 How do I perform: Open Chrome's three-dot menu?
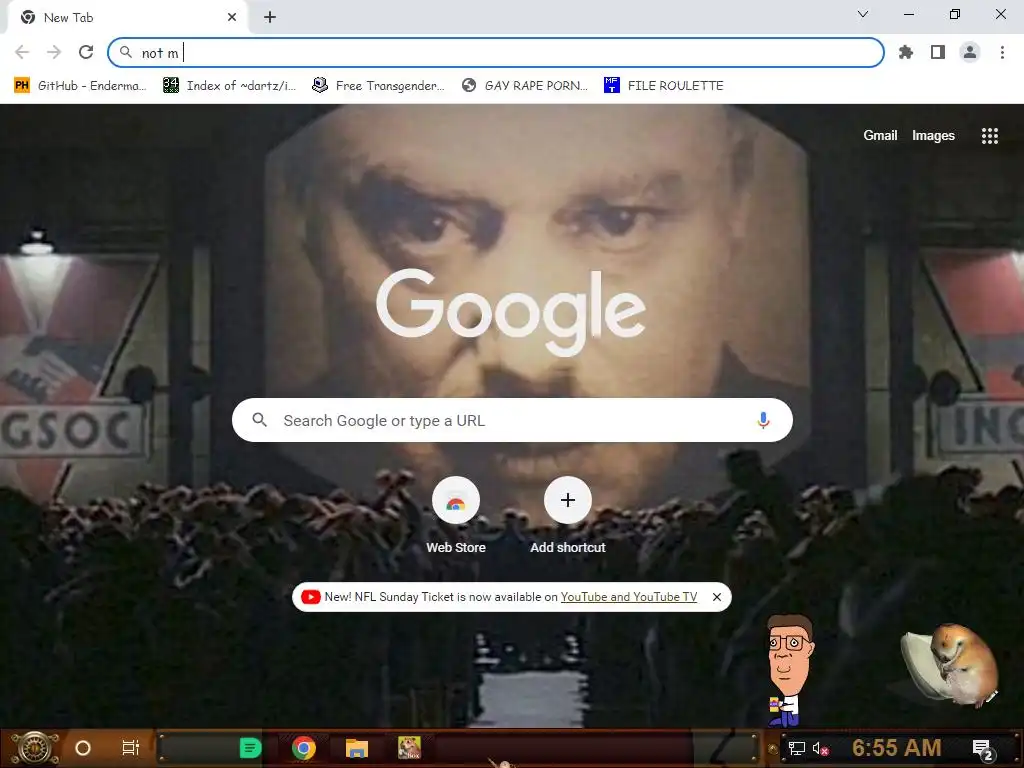click(1002, 52)
